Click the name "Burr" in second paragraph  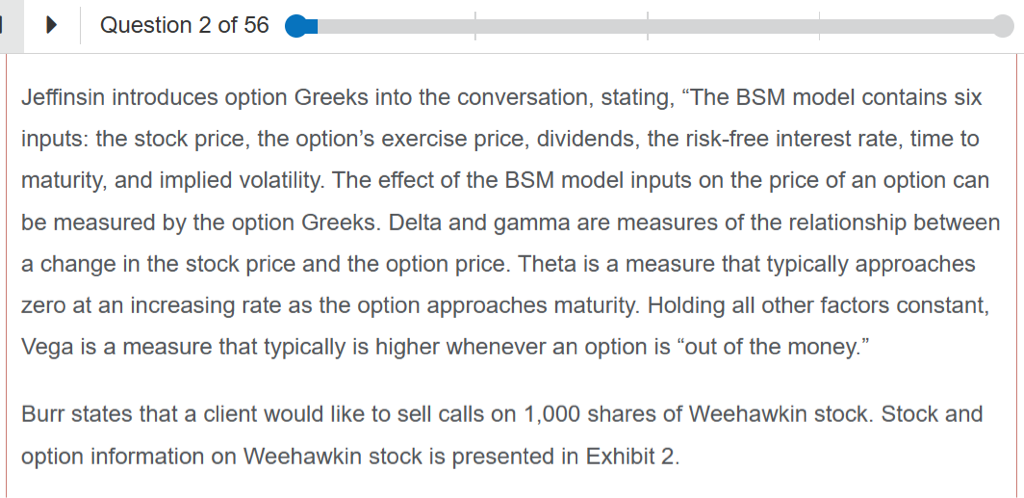41,414
